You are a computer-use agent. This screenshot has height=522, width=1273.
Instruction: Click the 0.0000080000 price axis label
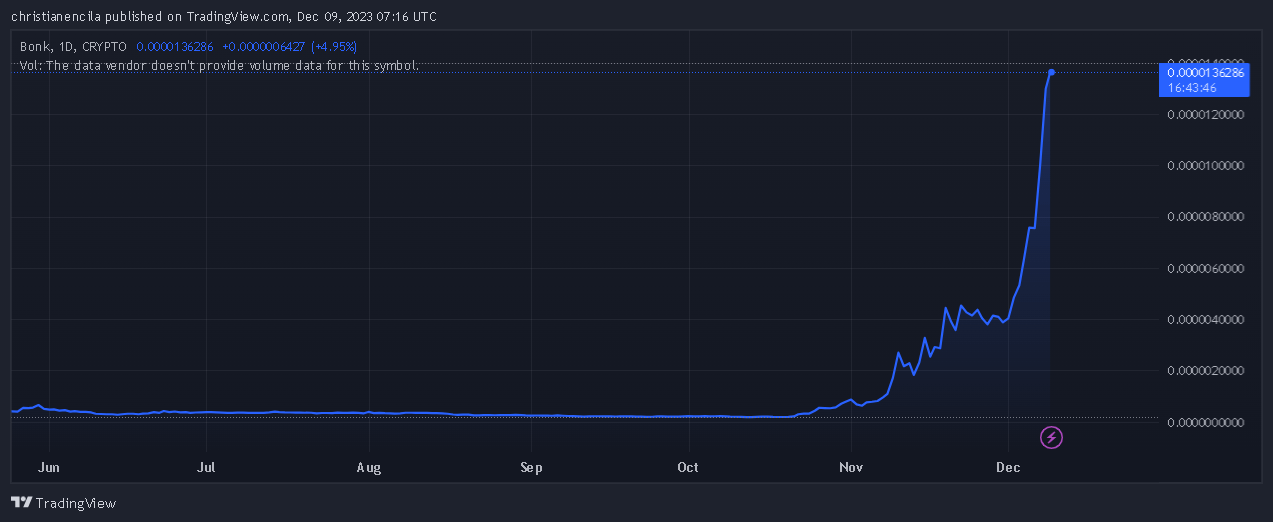[1205, 217]
